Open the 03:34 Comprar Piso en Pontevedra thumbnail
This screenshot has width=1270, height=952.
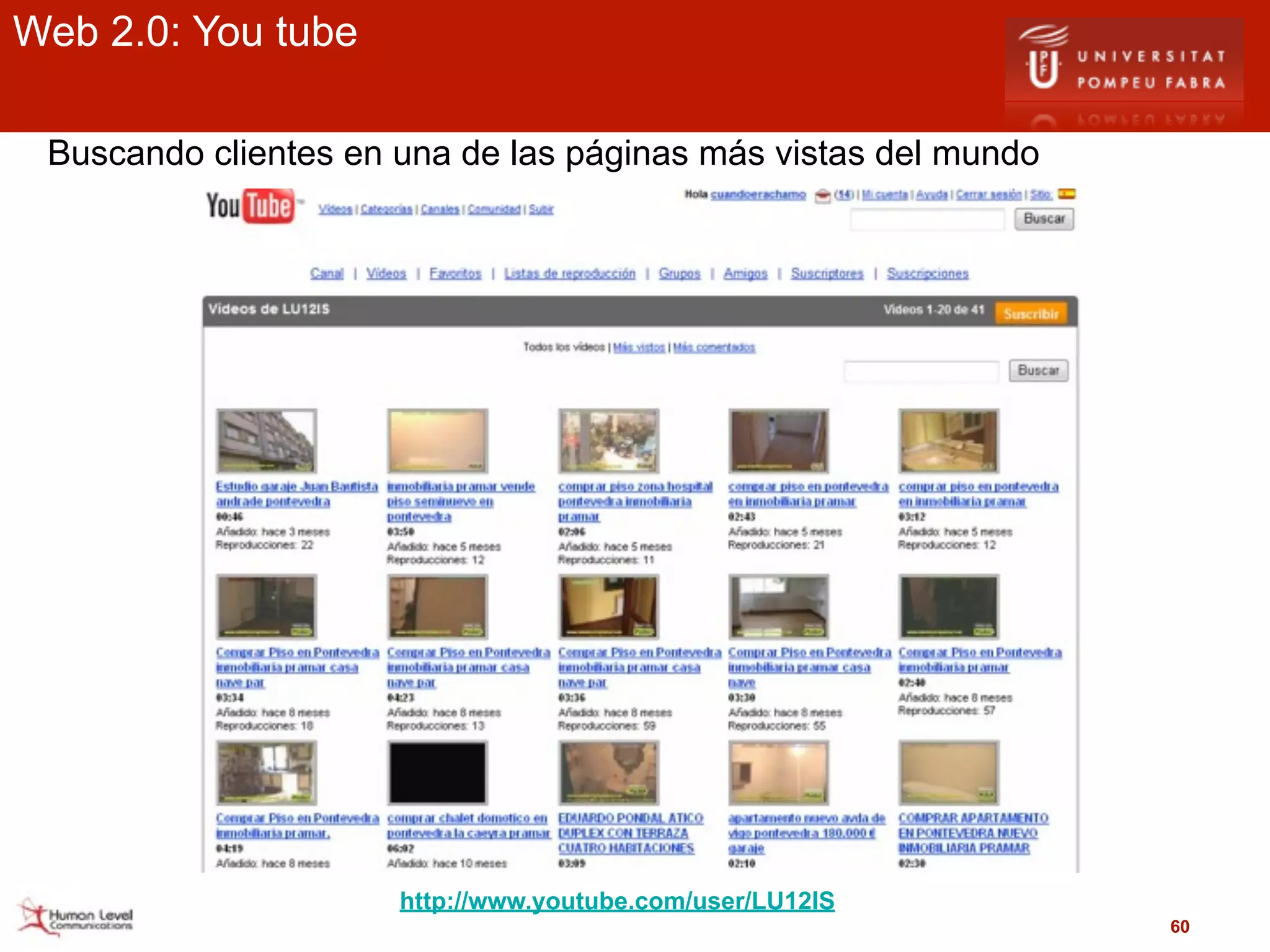[267, 607]
